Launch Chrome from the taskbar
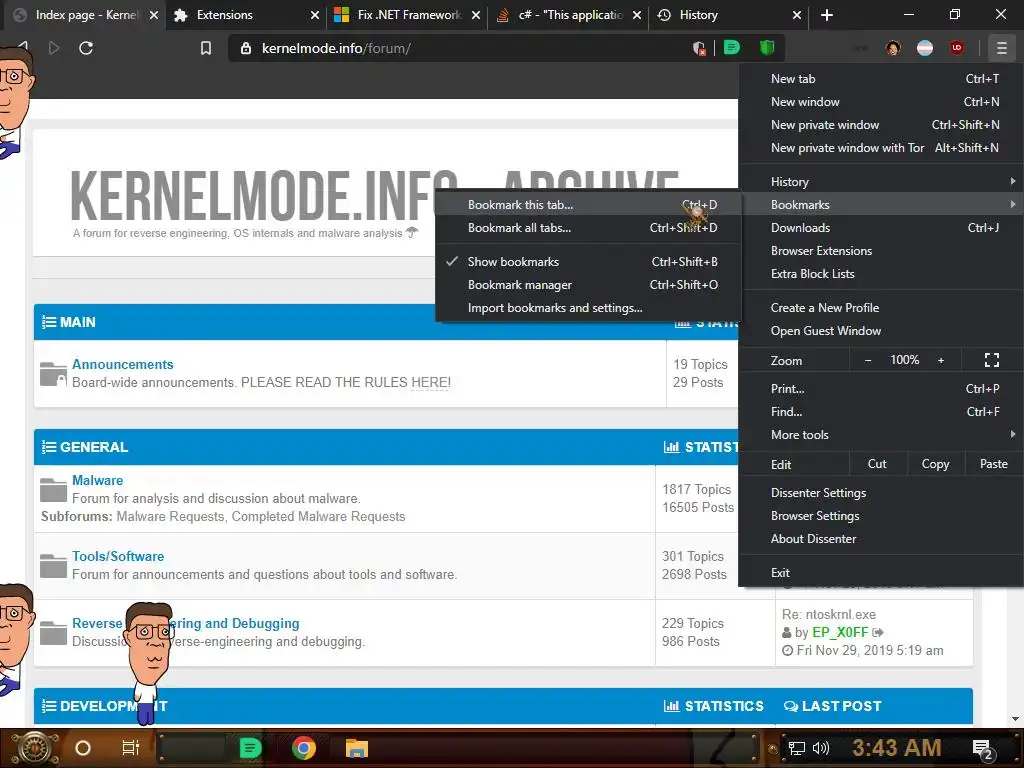 304,748
